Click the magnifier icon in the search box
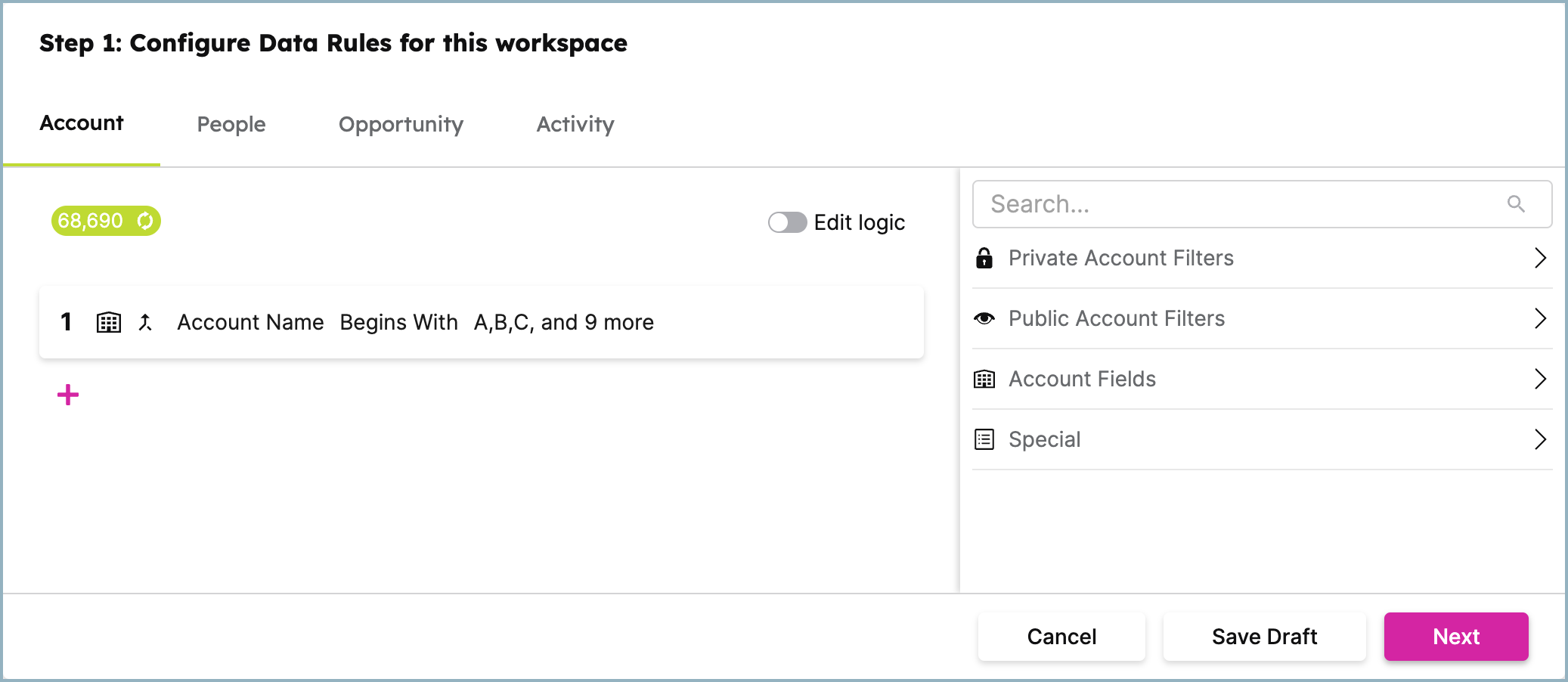The width and height of the screenshot is (1568, 682). click(x=1517, y=203)
